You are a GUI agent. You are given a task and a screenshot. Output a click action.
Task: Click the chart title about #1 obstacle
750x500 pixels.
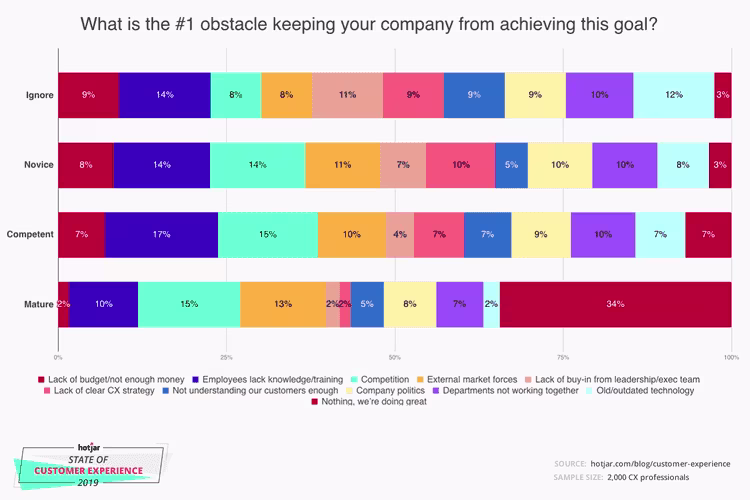pos(369,24)
